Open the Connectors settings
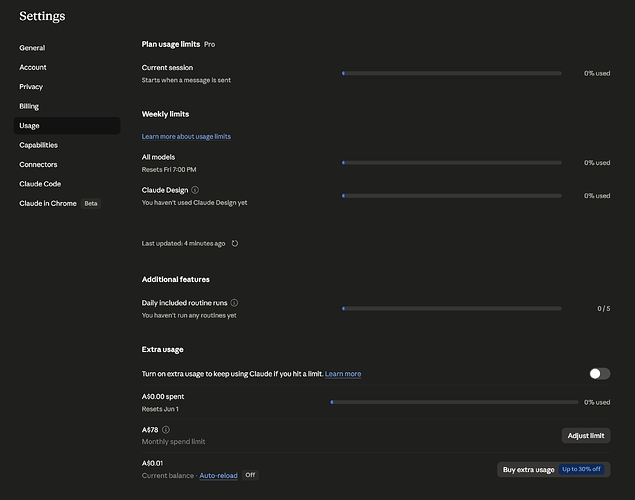The width and height of the screenshot is (635, 500). [x=38, y=164]
